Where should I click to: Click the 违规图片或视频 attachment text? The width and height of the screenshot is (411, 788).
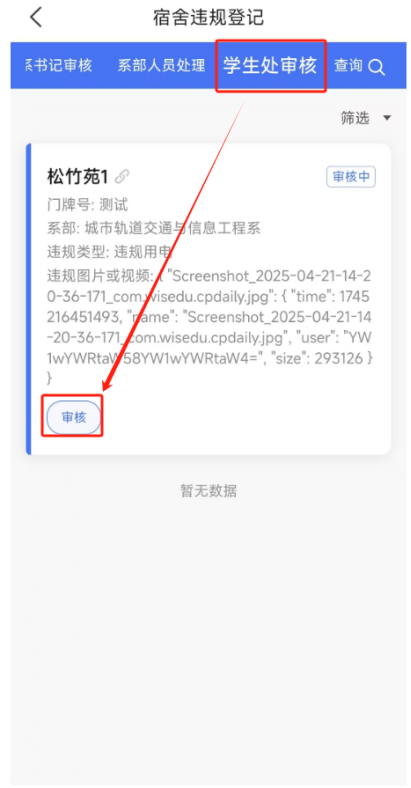pos(209,325)
